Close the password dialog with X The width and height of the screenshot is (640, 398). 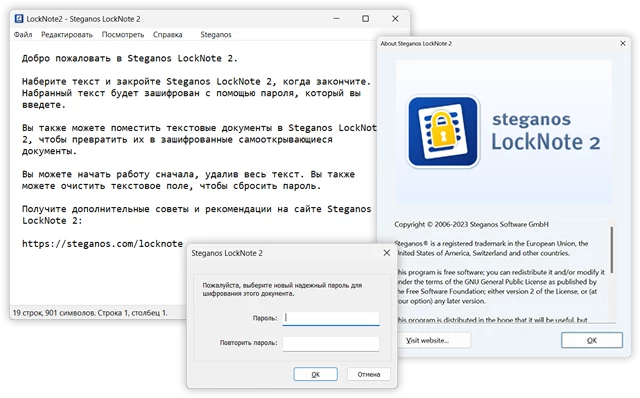(387, 253)
